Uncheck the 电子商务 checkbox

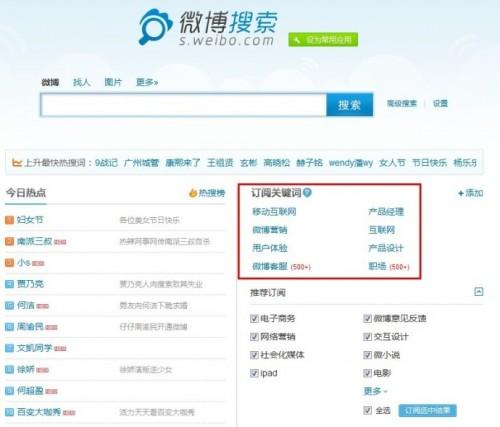point(254,318)
